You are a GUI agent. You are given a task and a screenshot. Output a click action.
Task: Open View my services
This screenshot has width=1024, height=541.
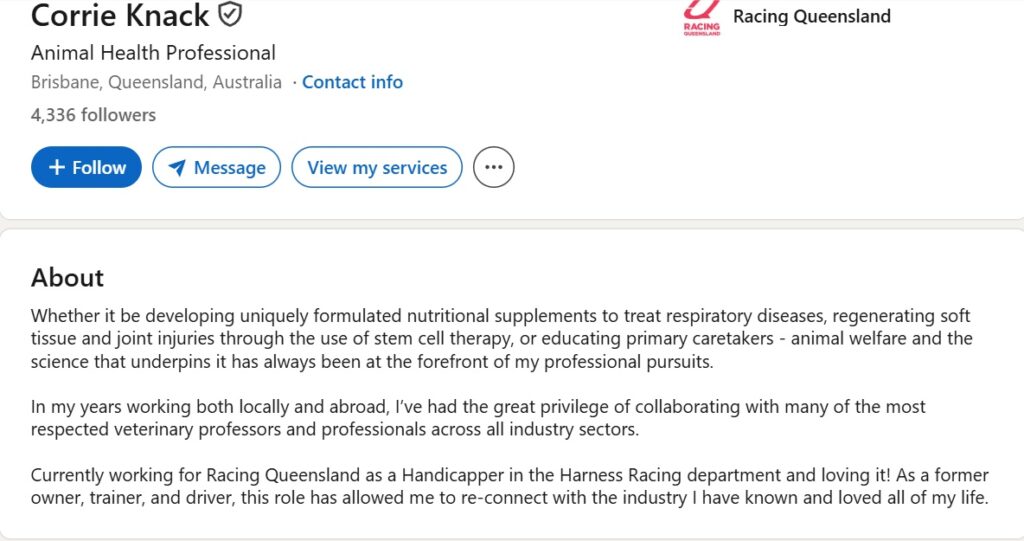(x=377, y=167)
